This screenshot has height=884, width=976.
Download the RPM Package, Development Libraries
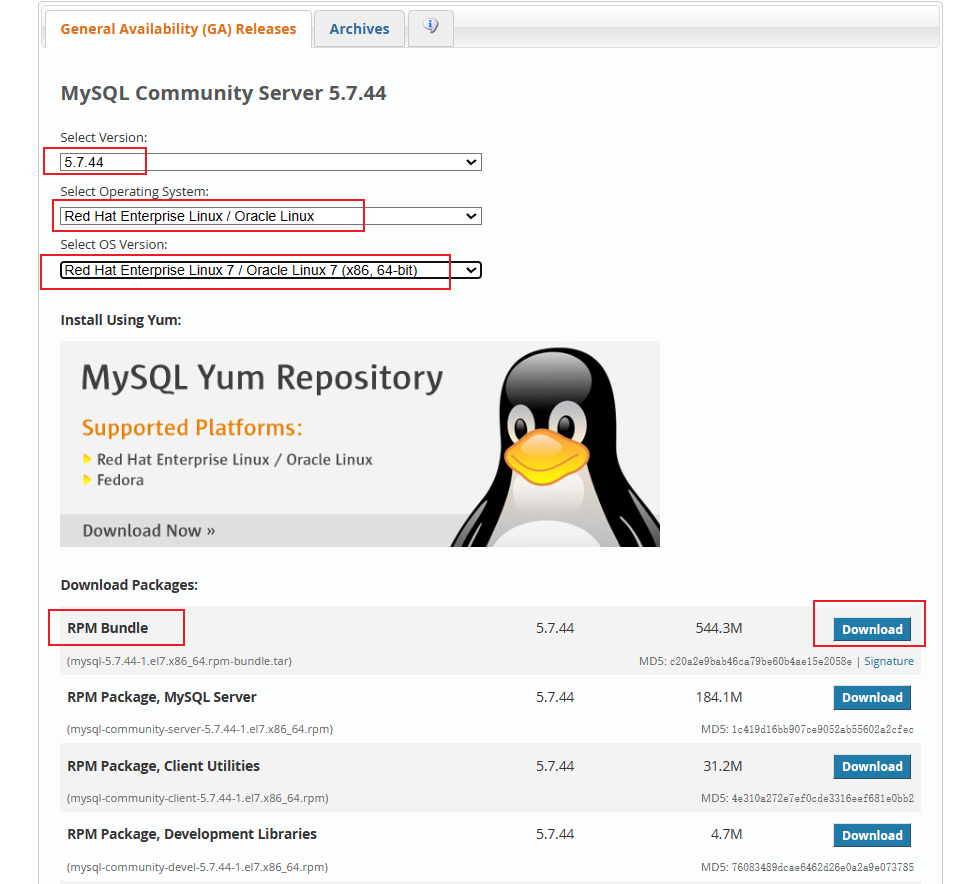[871, 834]
